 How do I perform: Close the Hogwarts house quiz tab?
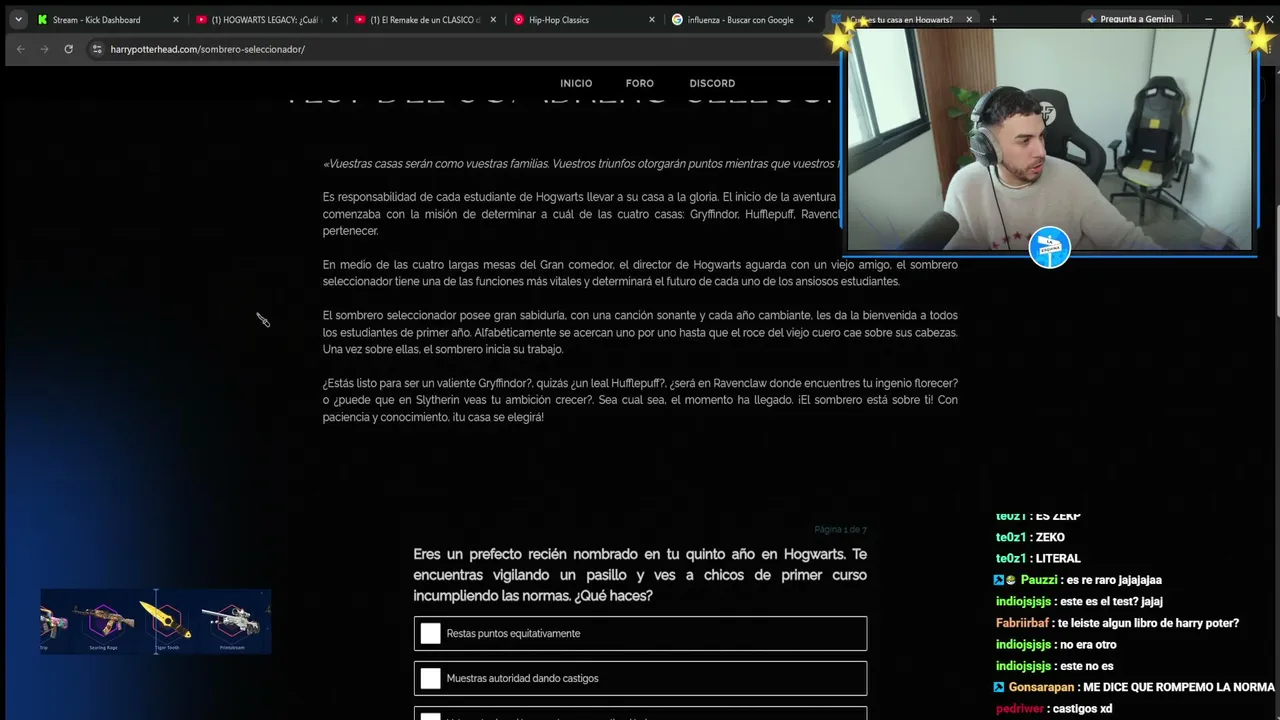click(969, 19)
